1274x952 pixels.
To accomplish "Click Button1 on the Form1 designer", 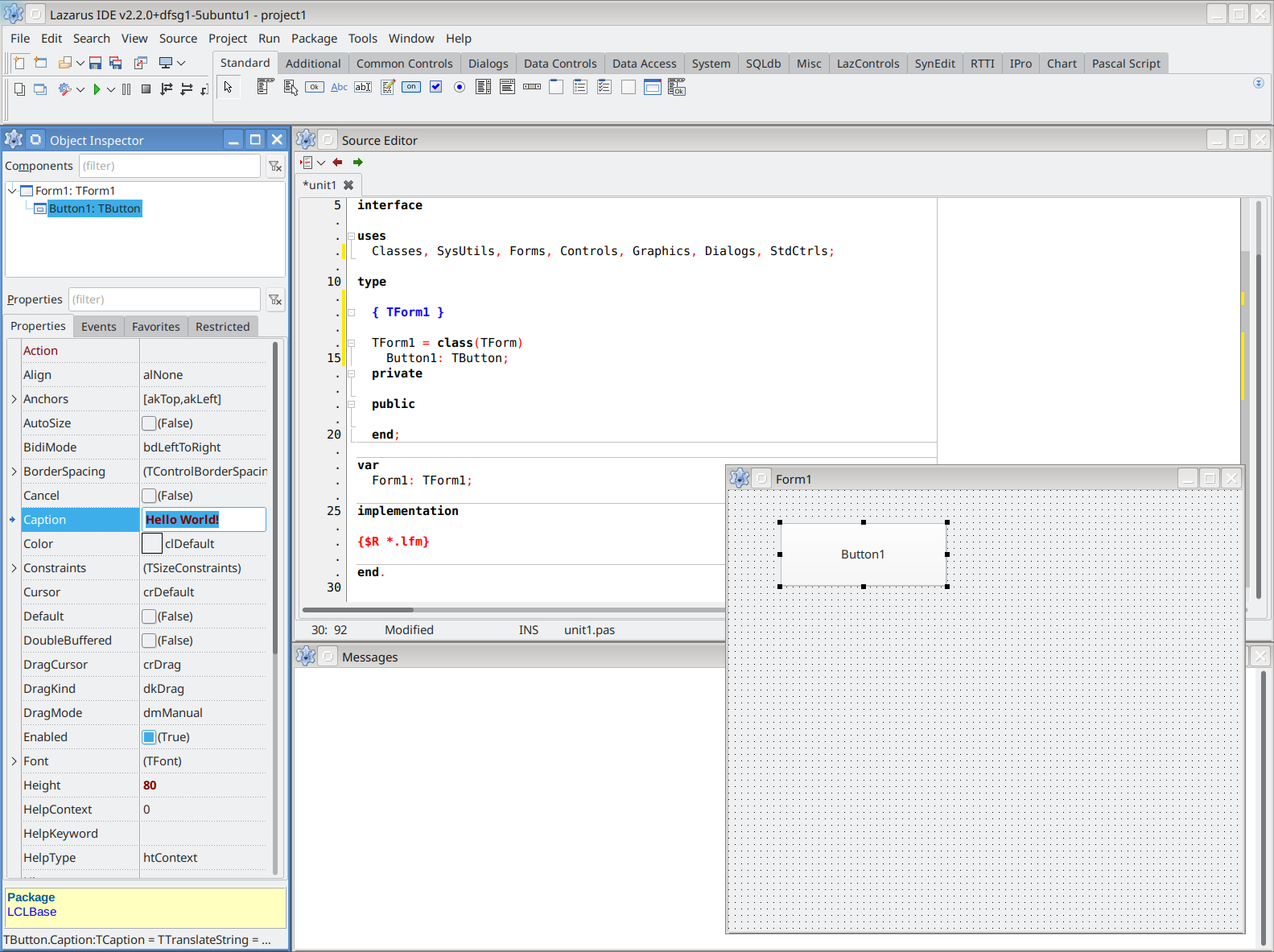I will [x=863, y=554].
